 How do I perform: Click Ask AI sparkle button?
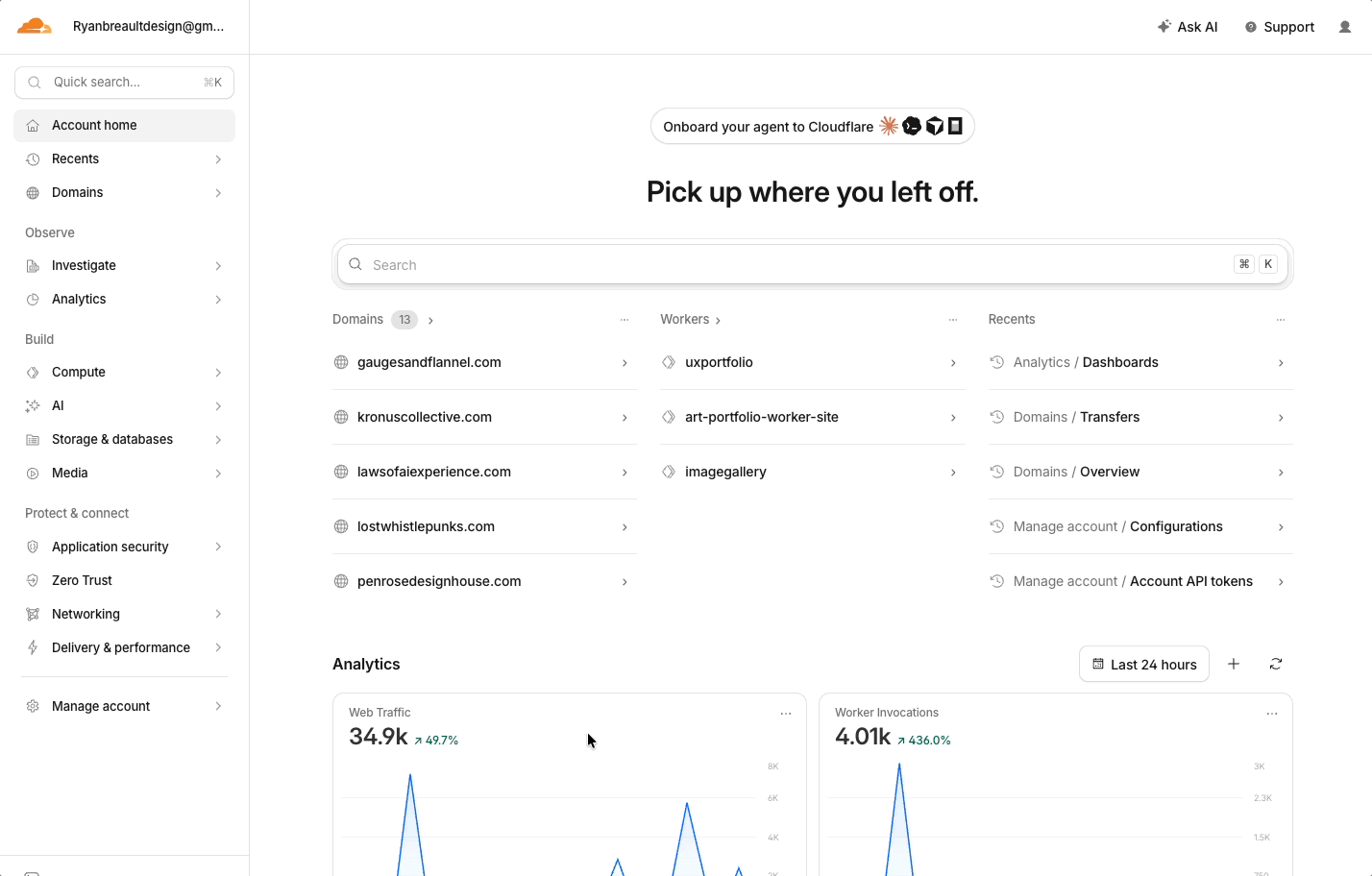1188,27
